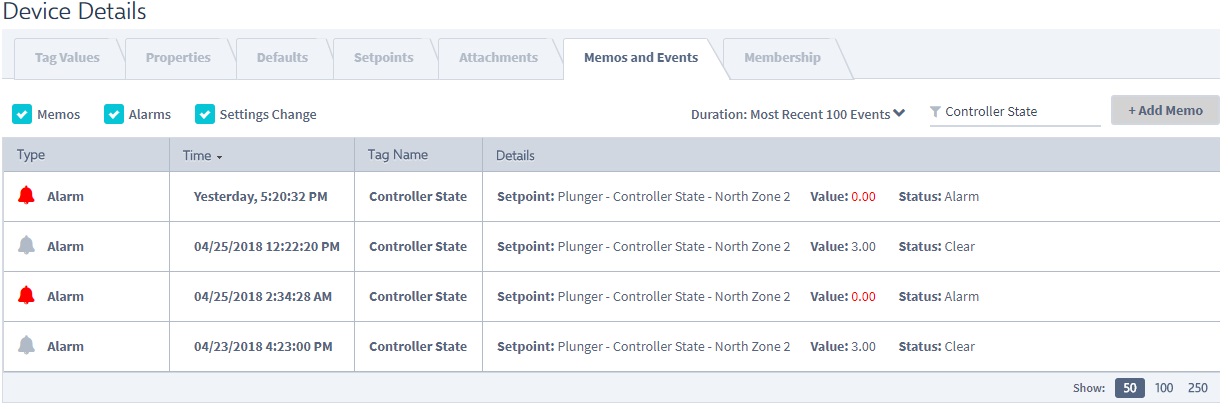Click the + Add Memo button
Screen dimensions: 1228x409
[1165, 110]
